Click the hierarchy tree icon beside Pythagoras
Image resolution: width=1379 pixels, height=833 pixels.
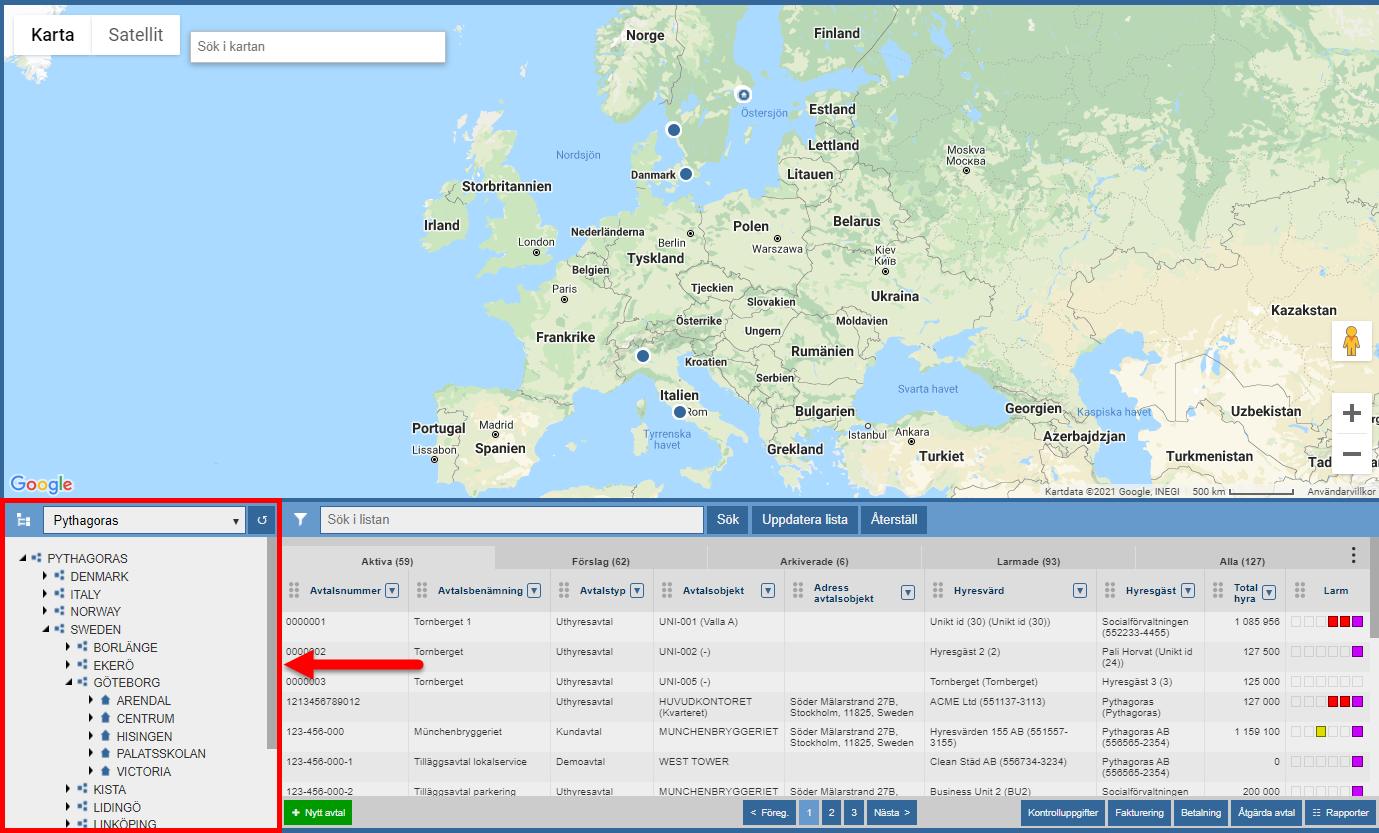click(24, 520)
